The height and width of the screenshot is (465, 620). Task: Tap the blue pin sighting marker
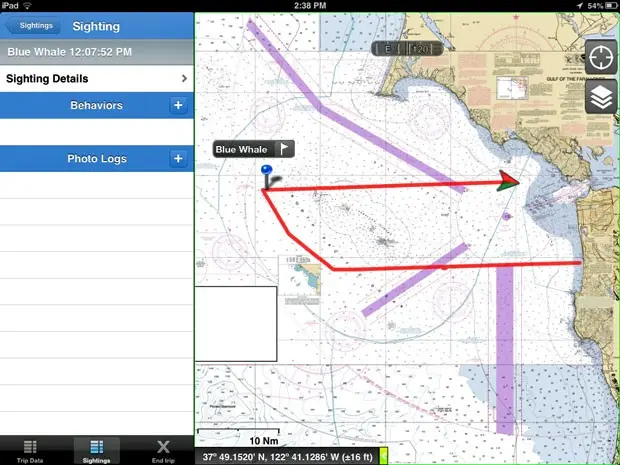(x=267, y=176)
